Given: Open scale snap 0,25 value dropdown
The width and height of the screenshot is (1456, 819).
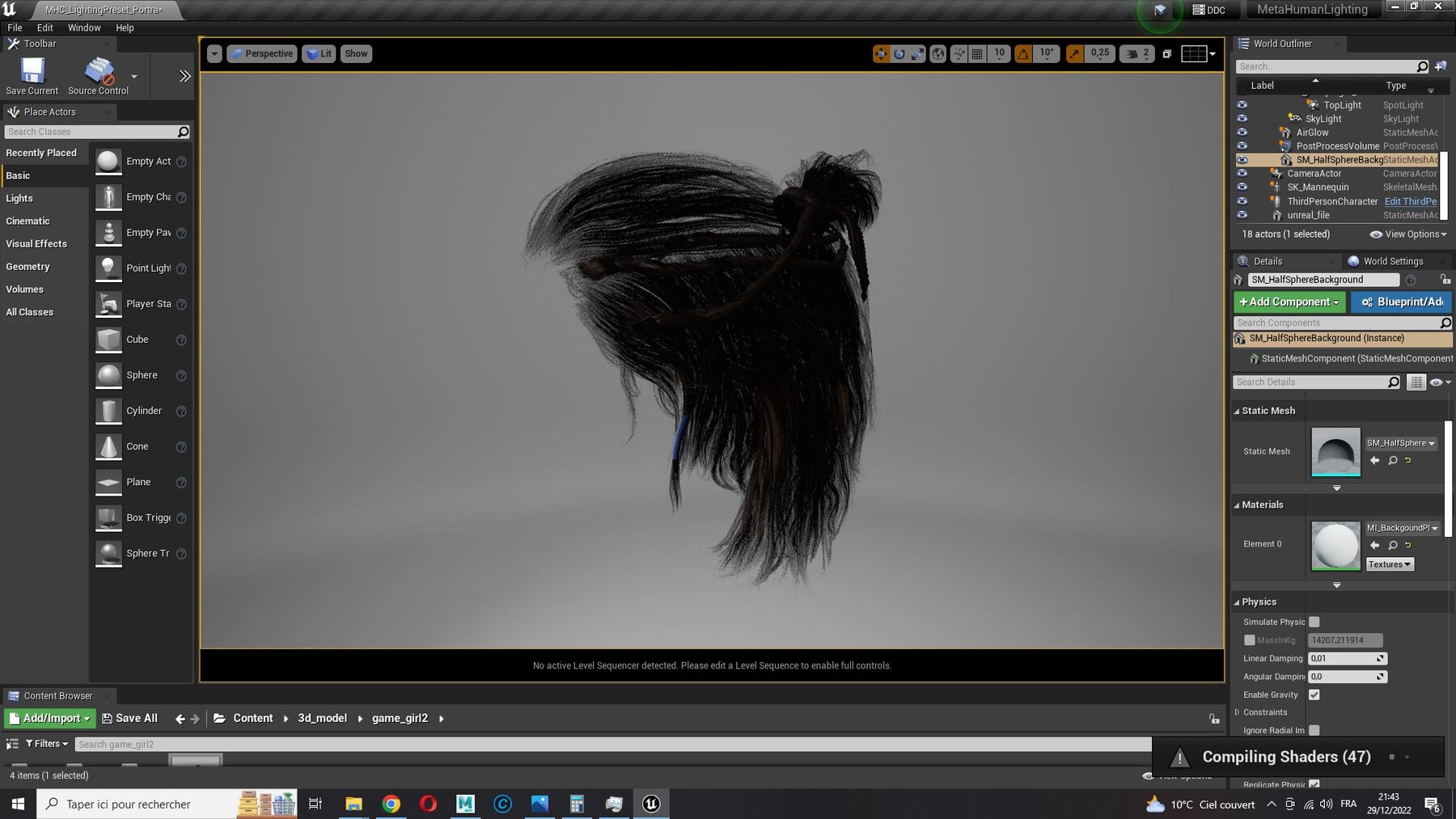Looking at the screenshot, I should pos(1100,53).
